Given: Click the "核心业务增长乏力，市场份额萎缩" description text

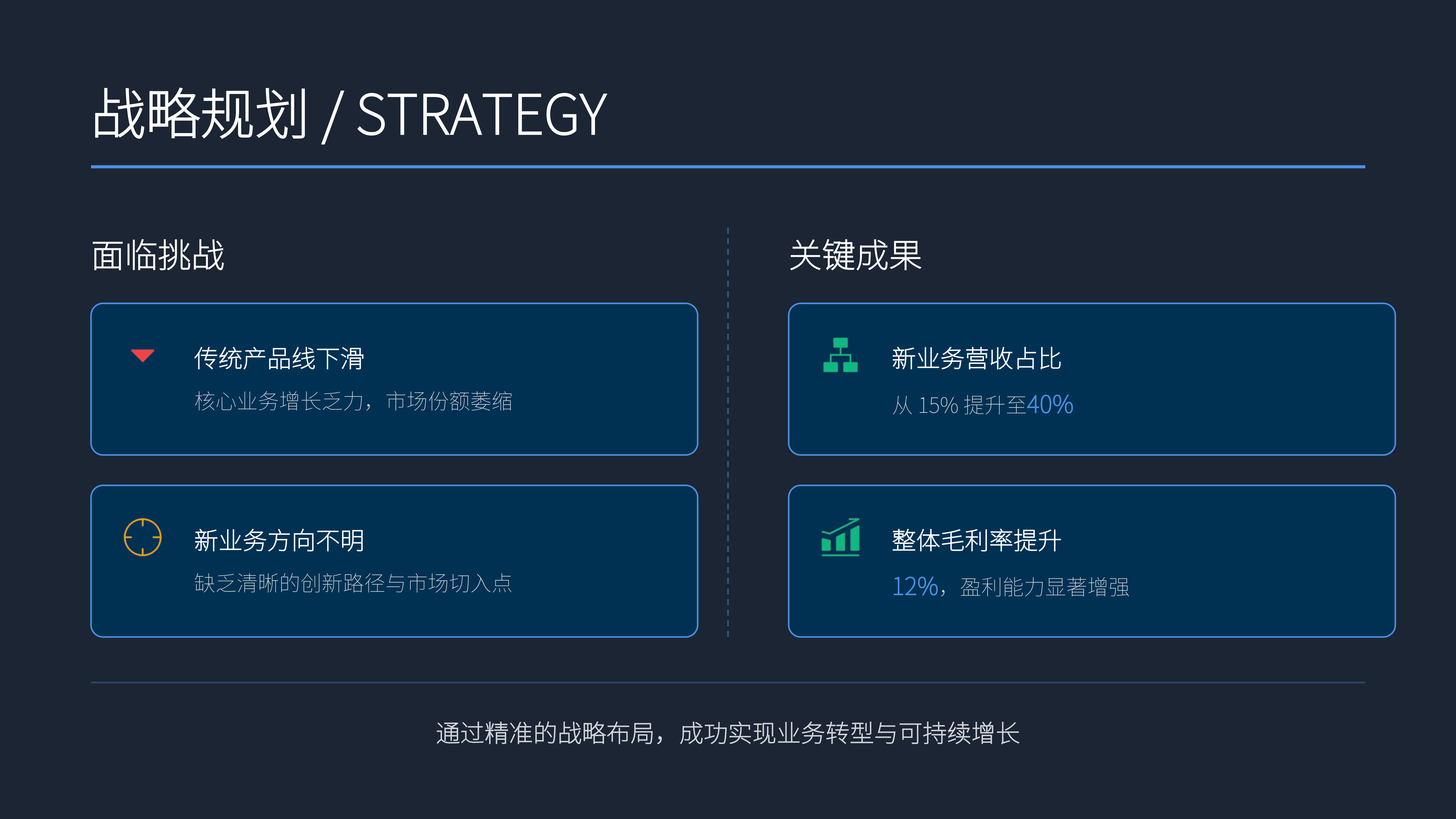Looking at the screenshot, I should (x=353, y=401).
